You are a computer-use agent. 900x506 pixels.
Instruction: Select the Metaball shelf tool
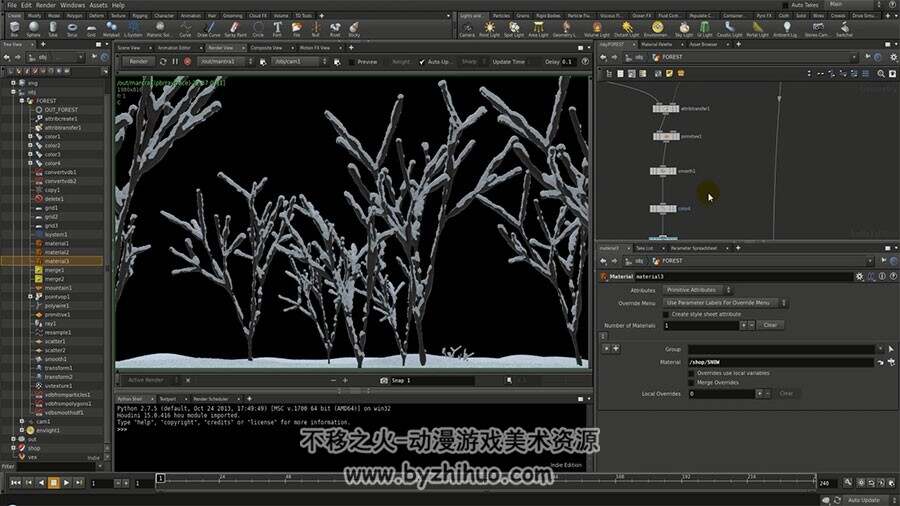tap(111, 28)
